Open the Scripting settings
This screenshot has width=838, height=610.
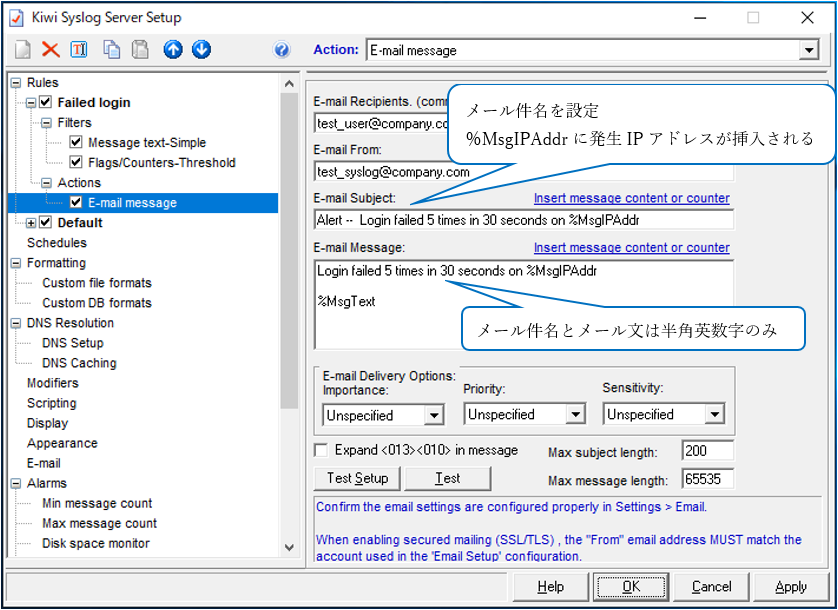tap(51, 403)
